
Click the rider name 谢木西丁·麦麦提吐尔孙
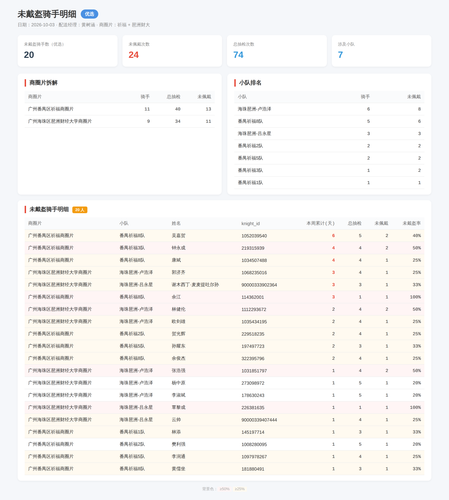(x=195, y=285)
